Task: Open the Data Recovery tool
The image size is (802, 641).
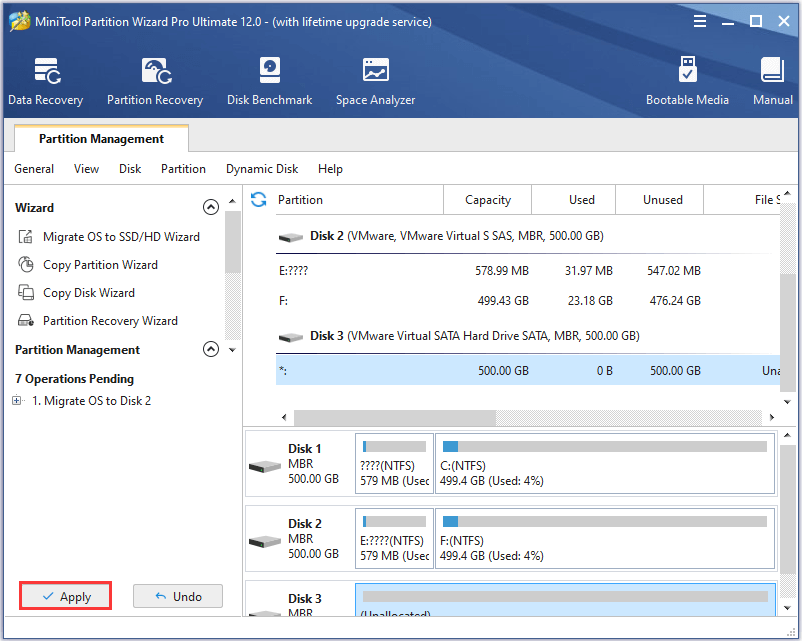Action: coord(46,81)
